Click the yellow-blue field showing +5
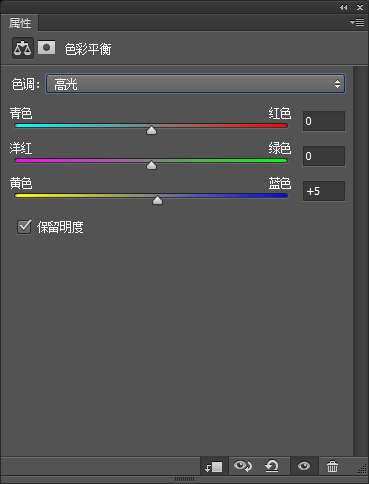The image size is (369, 484). tap(324, 191)
